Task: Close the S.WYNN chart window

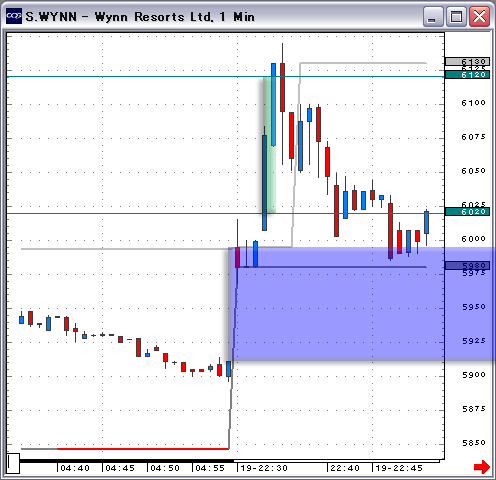Action: click(x=479, y=16)
